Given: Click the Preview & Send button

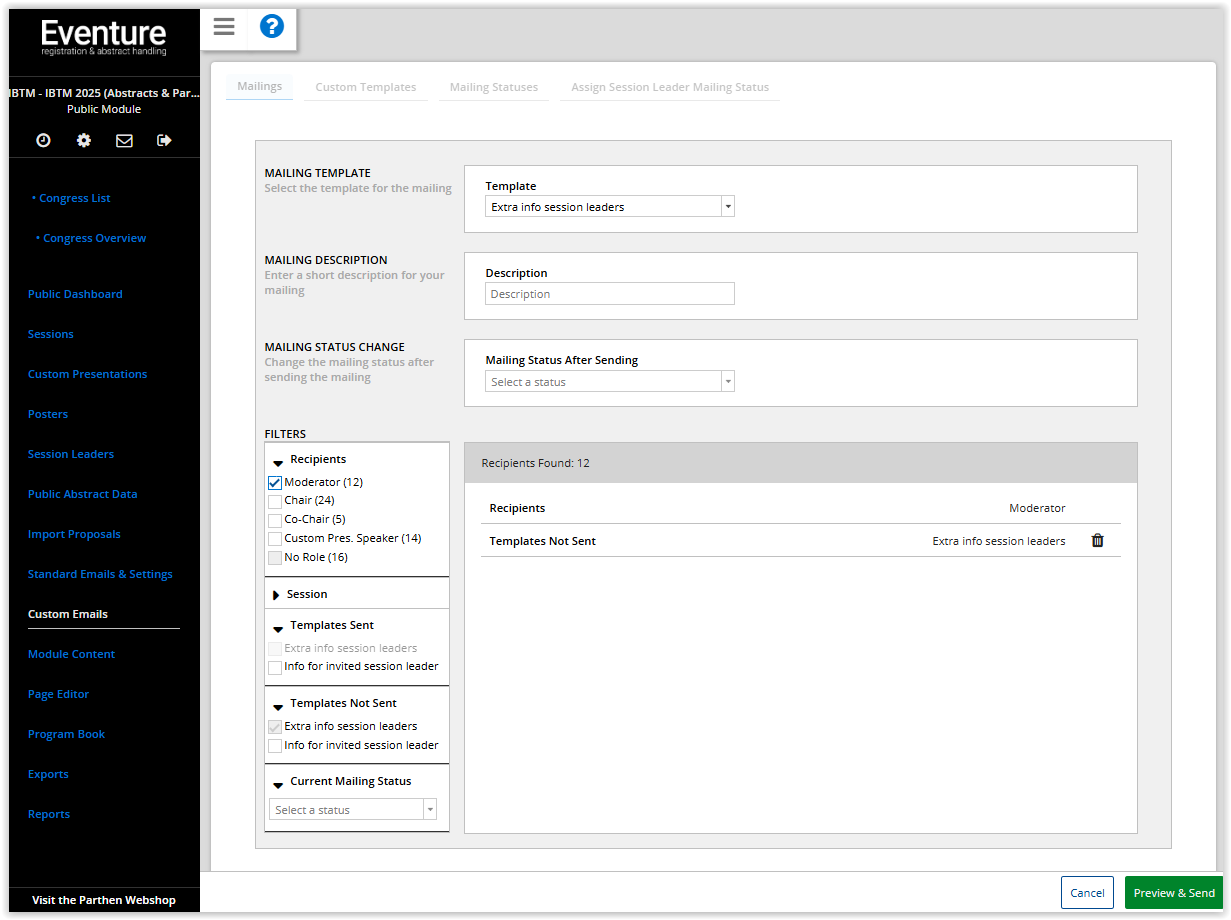Looking at the screenshot, I should point(1174,893).
